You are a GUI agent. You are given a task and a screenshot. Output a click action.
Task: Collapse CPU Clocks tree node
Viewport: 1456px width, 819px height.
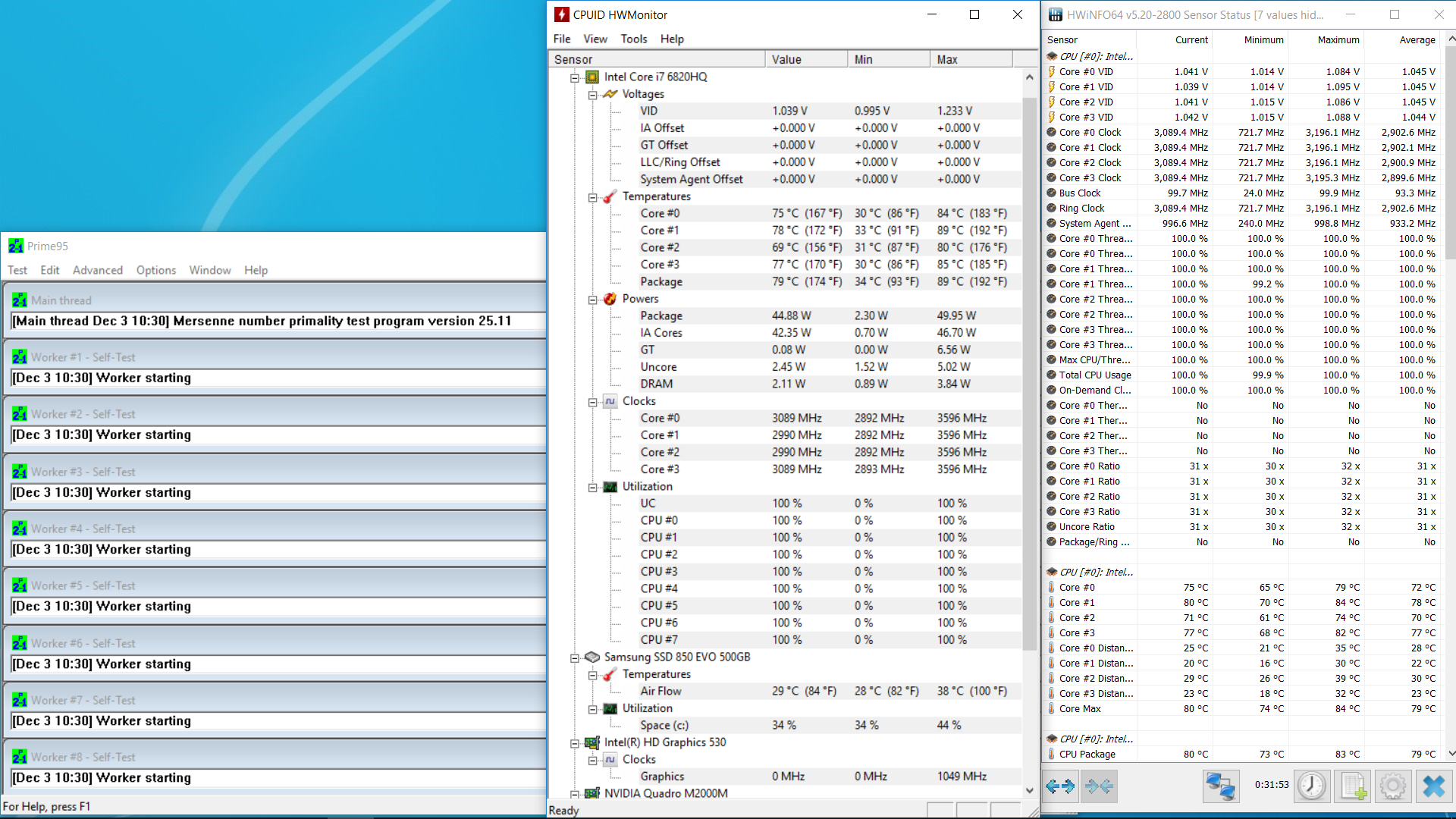click(x=593, y=402)
